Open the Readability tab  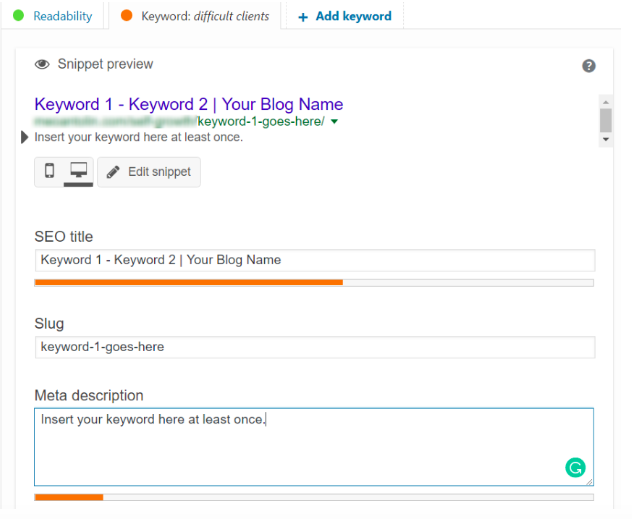point(54,16)
